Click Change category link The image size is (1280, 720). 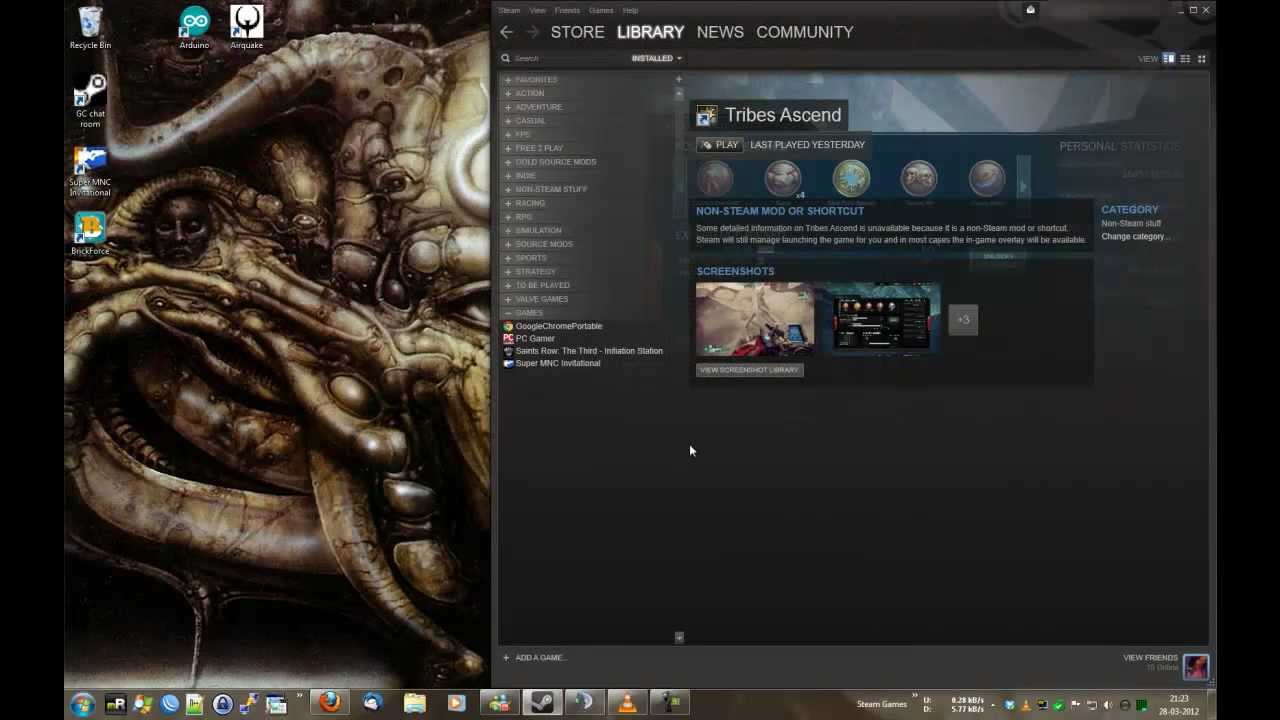(1135, 237)
